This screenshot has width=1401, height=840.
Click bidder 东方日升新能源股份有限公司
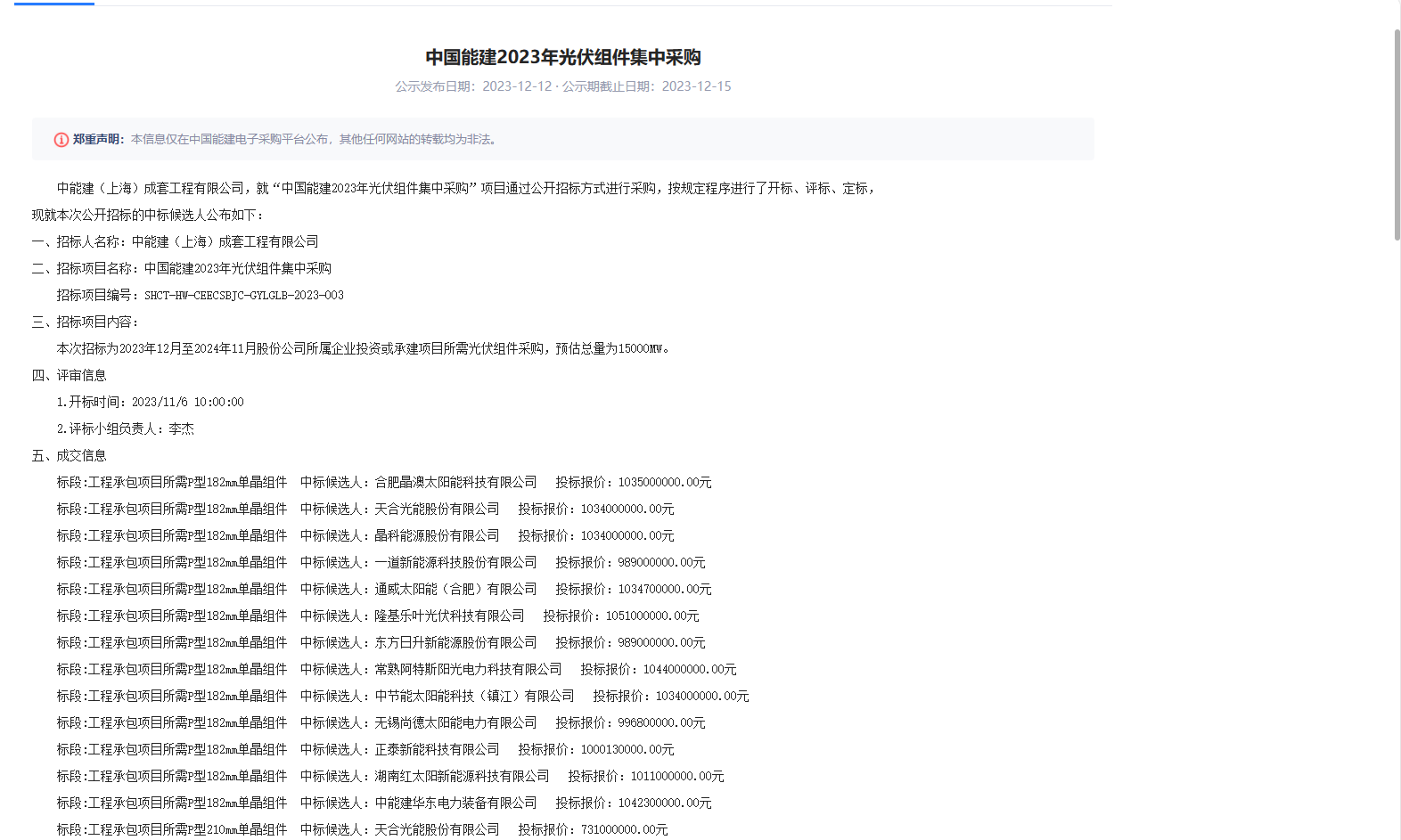tap(455, 642)
